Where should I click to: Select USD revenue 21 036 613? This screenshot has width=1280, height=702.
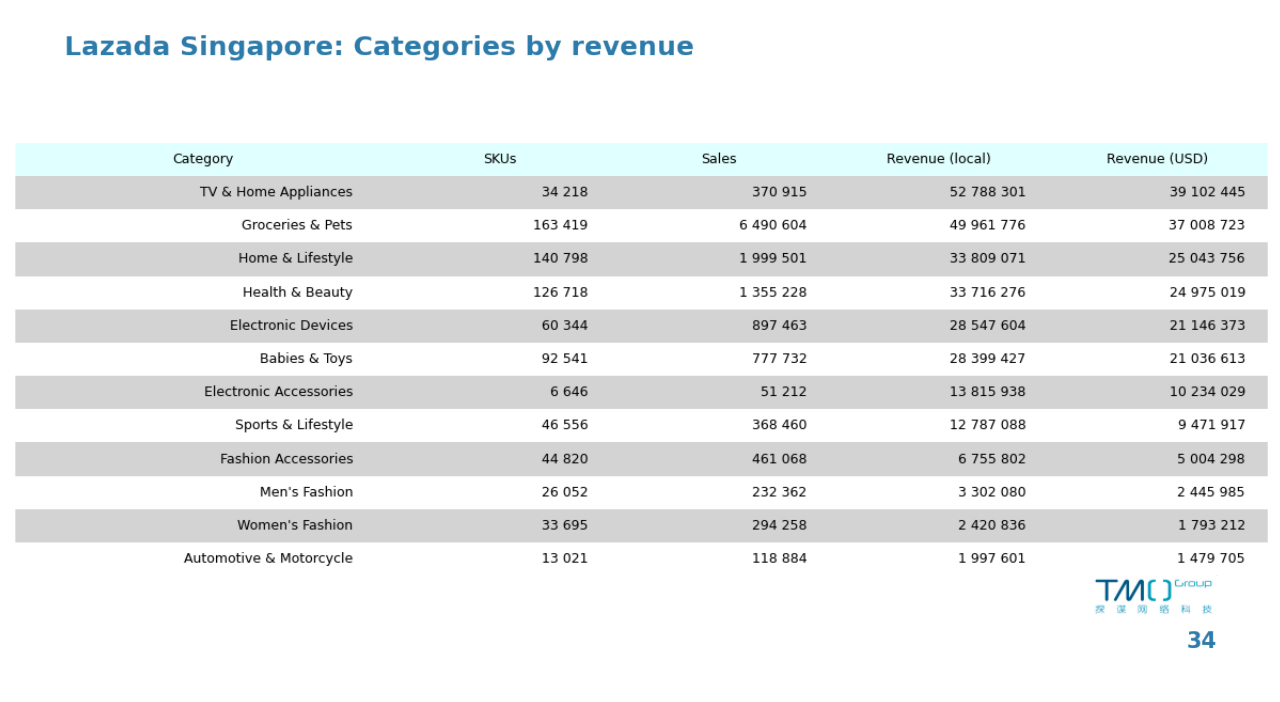[x=1207, y=358]
